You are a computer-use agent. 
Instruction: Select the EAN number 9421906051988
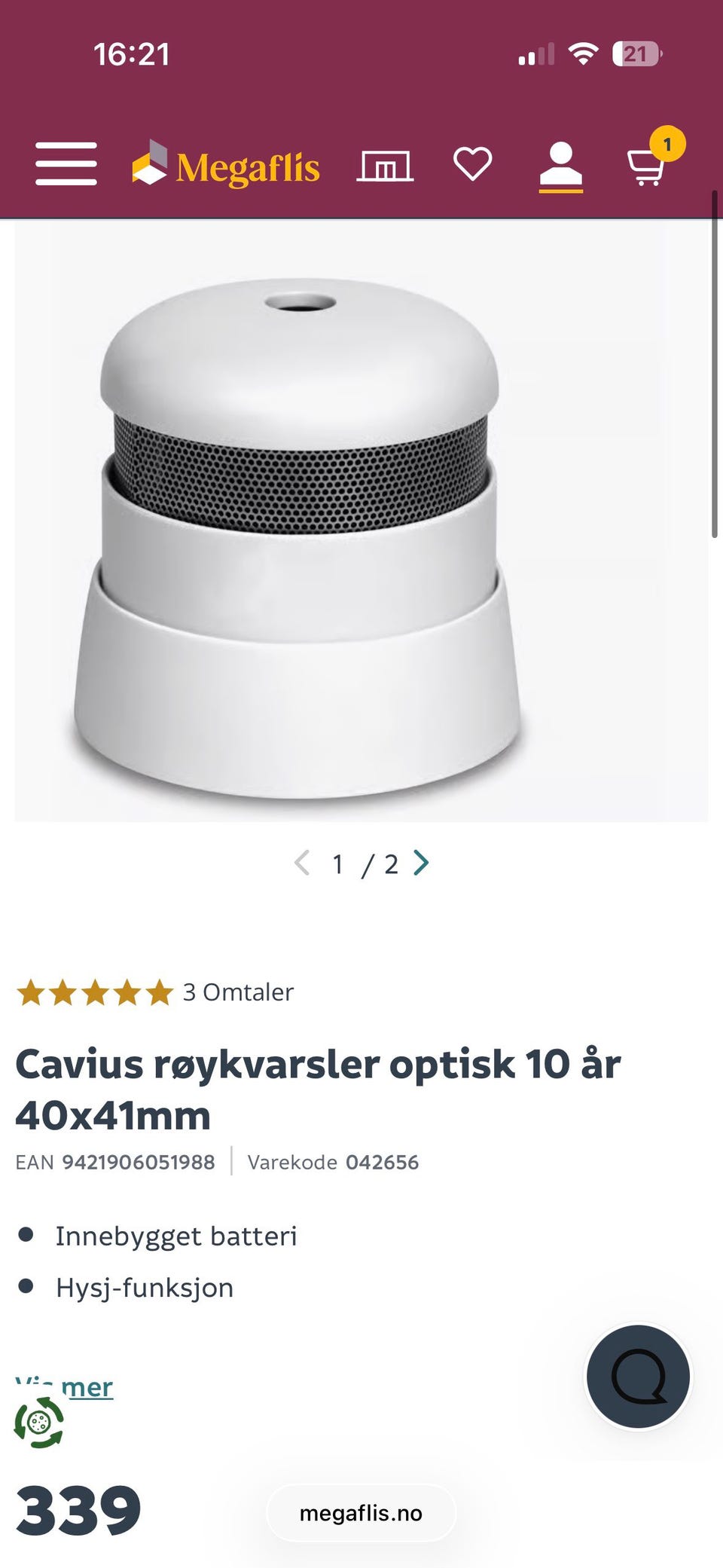(x=139, y=1162)
